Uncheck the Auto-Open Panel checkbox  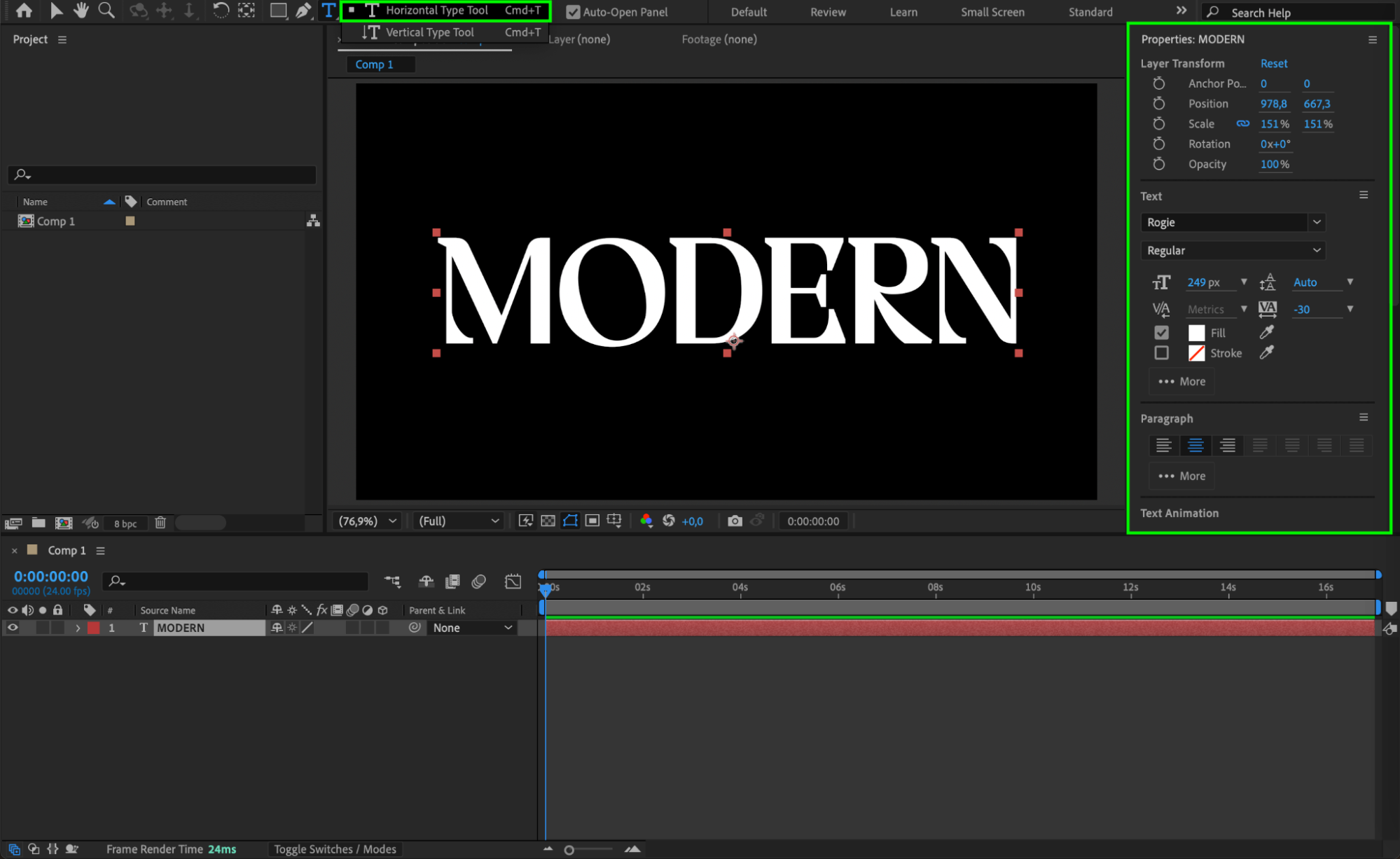[x=573, y=12]
